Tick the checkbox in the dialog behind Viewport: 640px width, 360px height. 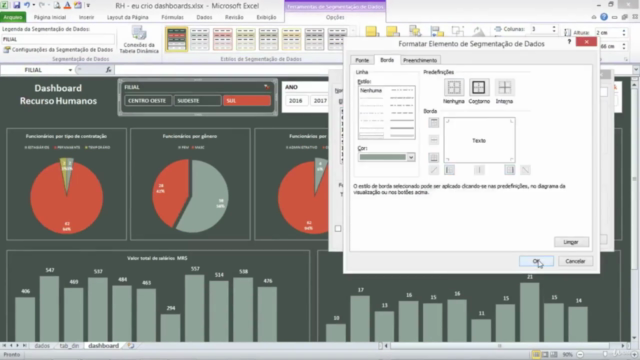[x=338, y=229]
